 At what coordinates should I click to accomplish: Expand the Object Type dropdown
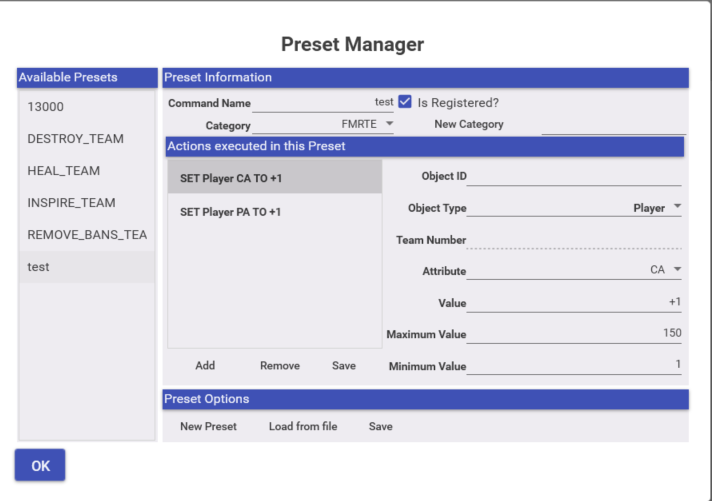tap(575, 208)
